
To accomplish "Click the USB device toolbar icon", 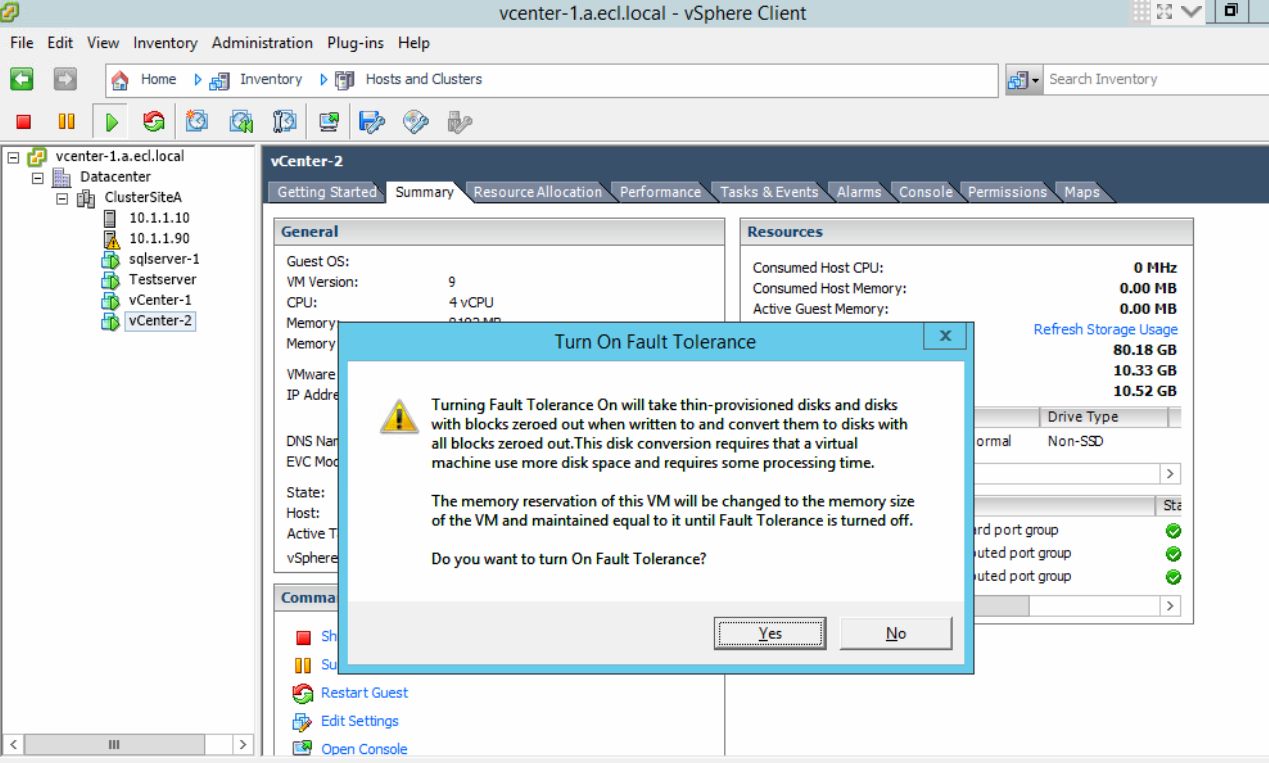I will click(x=459, y=122).
